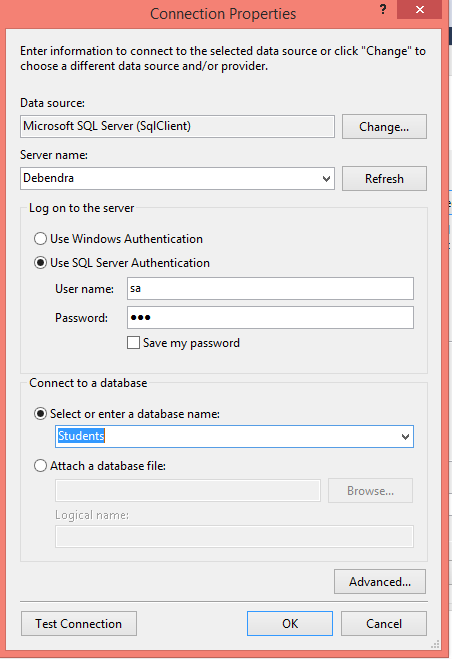
Task: Click the Microsoft SQL Server data source box
Action: click(177, 127)
